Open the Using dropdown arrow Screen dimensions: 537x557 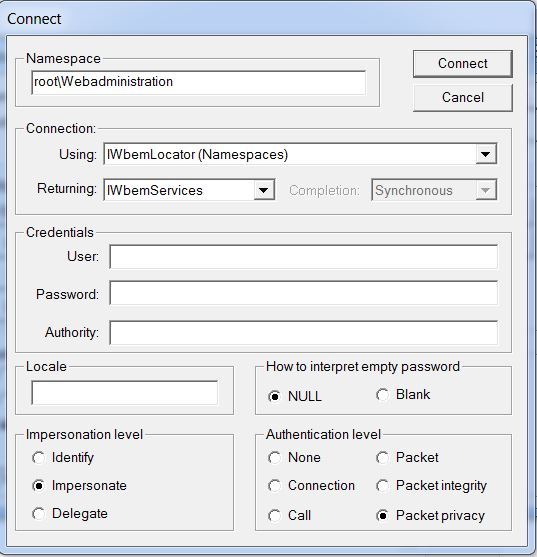(486, 154)
